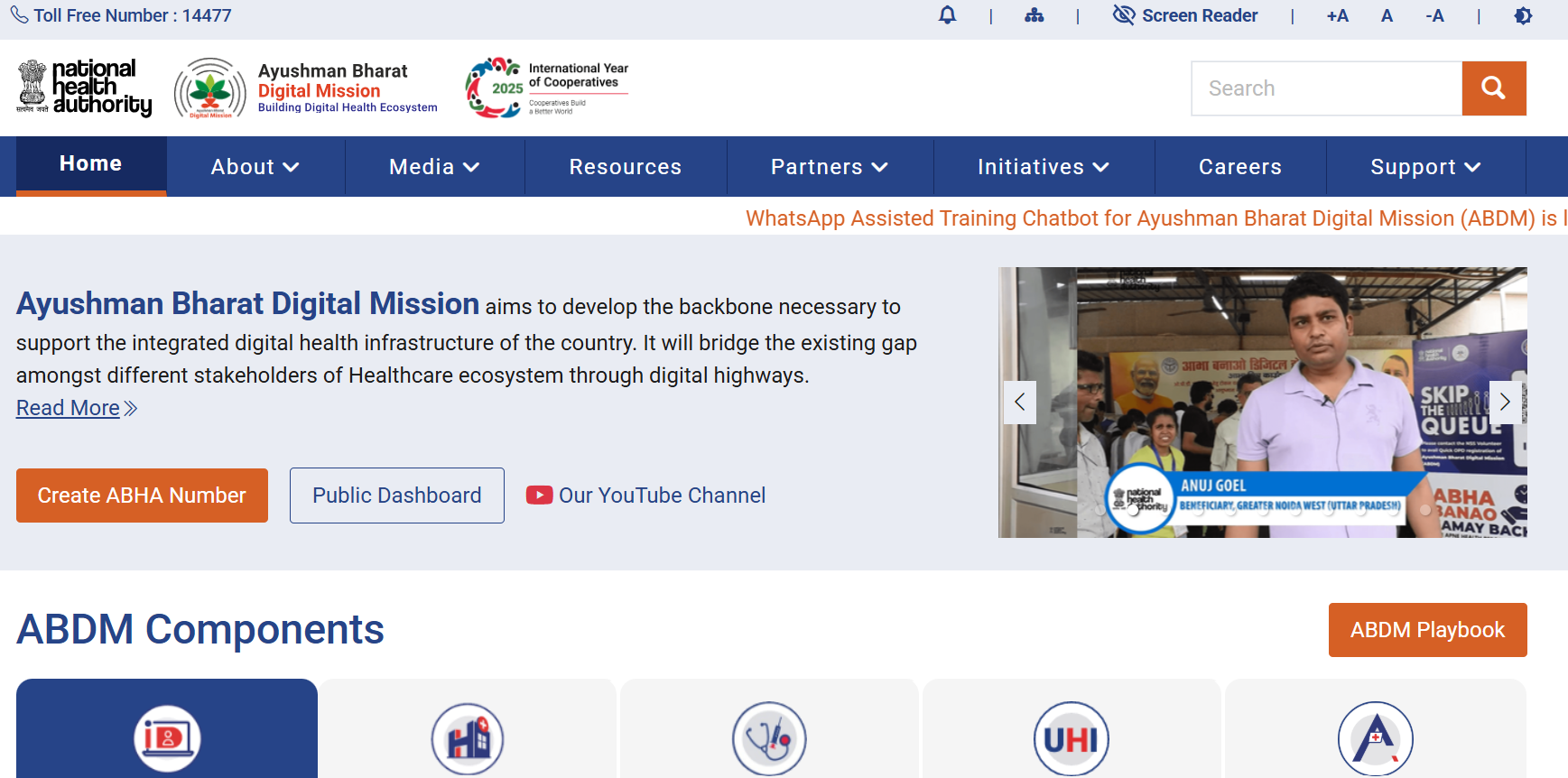
Task: Click the Screen Reader access link
Action: (x=1185, y=15)
